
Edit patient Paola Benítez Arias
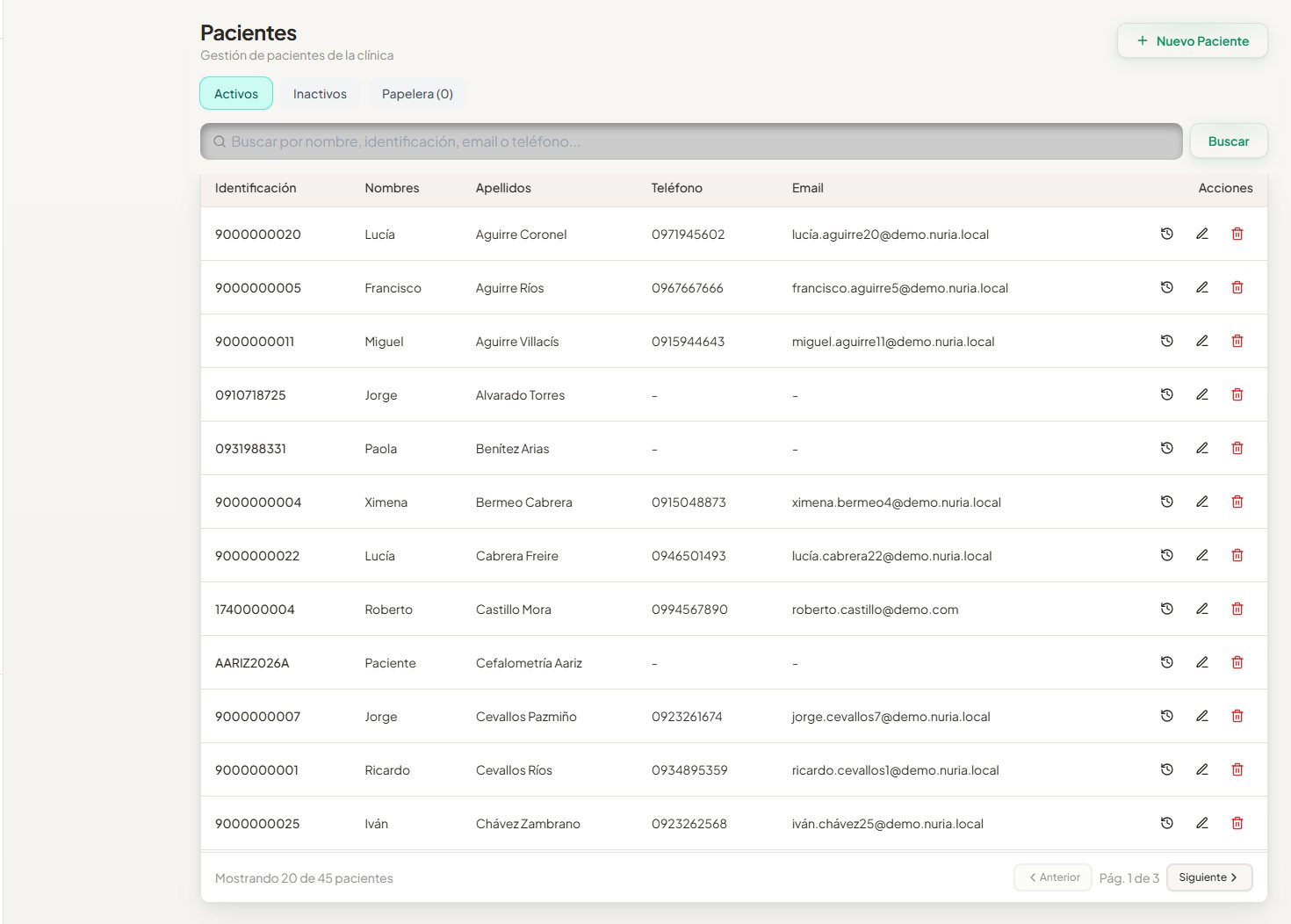[1201, 448]
